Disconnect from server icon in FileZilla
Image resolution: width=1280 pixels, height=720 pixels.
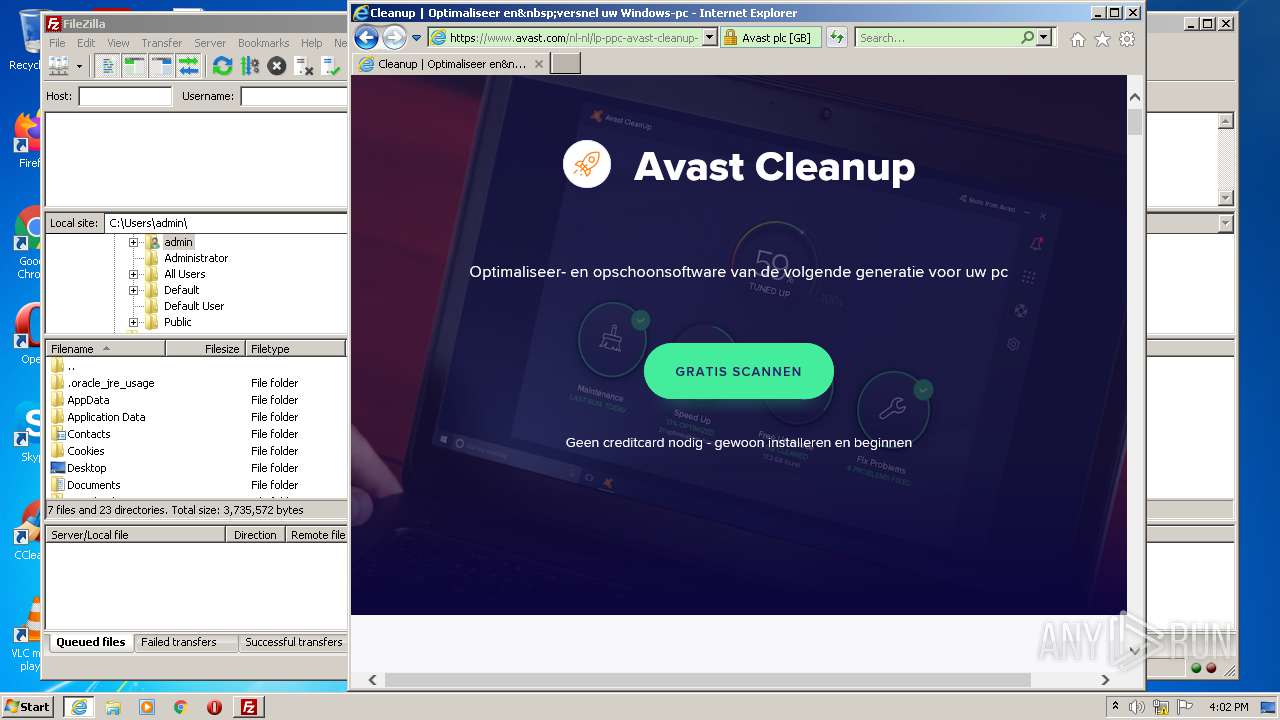[304, 66]
